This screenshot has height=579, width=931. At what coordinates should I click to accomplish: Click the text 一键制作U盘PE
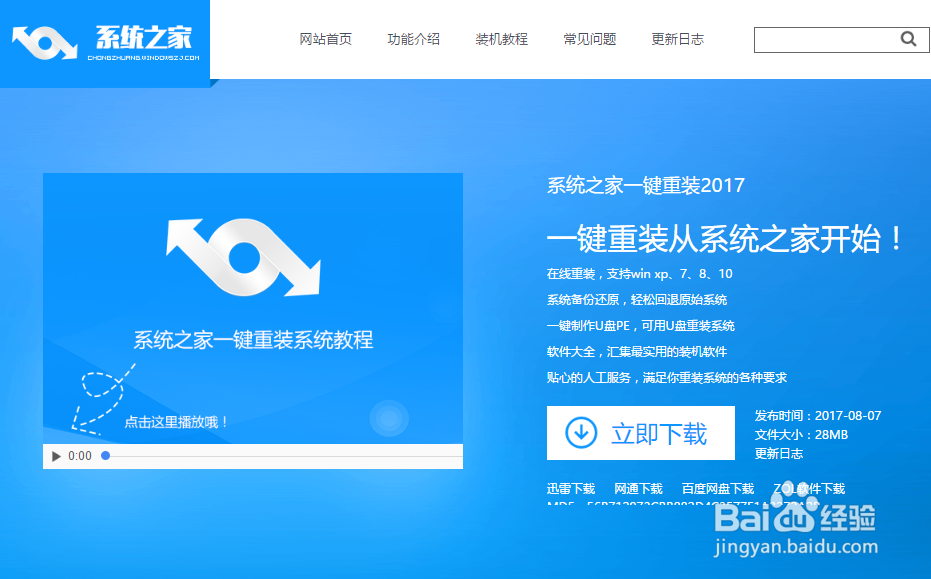pyautogui.click(x=588, y=326)
